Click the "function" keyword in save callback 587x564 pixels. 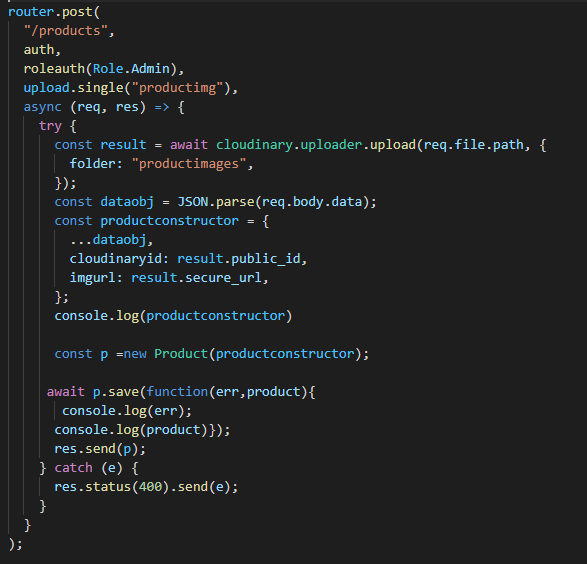click(x=177, y=392)
